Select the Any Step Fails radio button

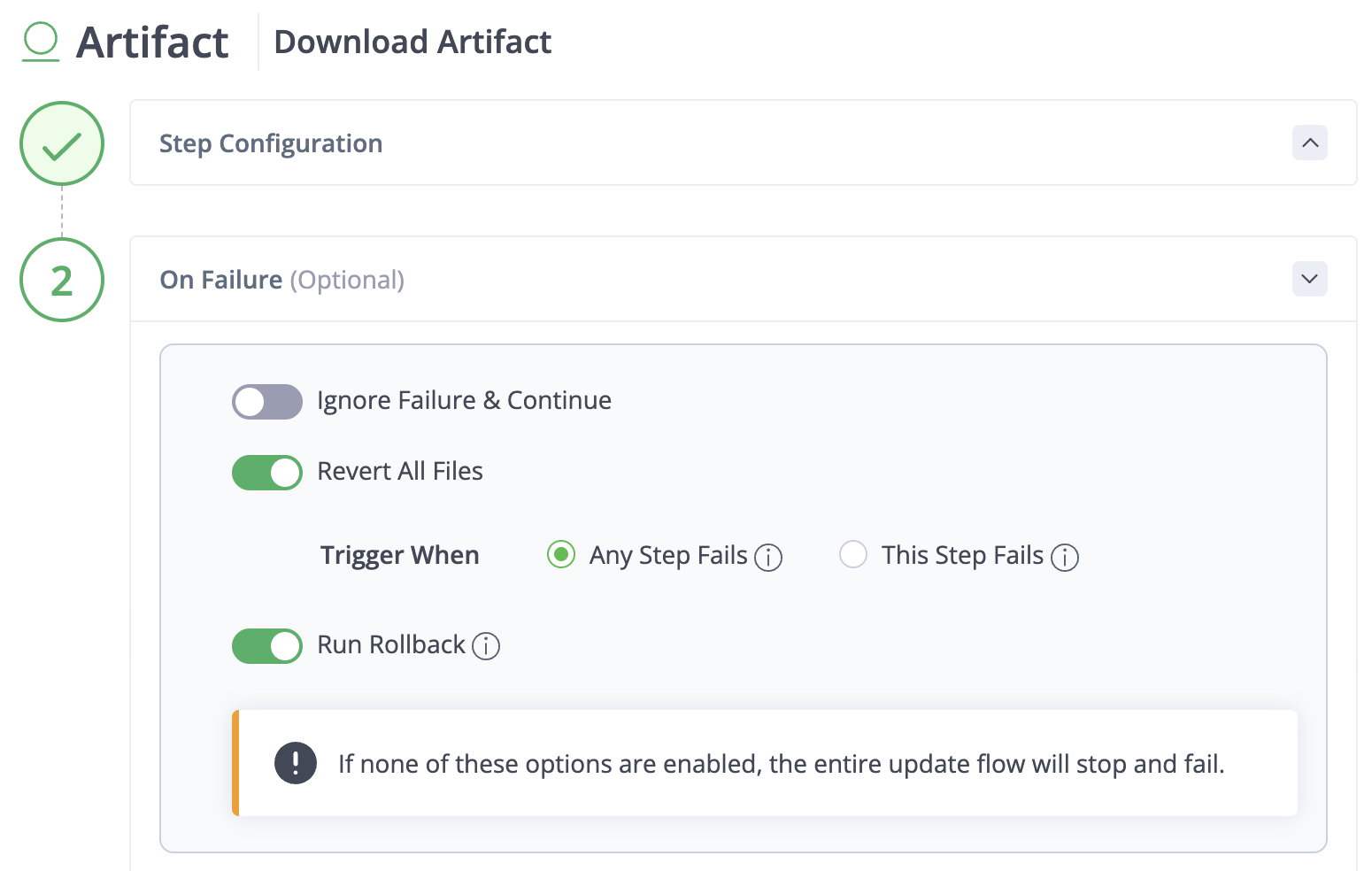(x=561, y=555)
